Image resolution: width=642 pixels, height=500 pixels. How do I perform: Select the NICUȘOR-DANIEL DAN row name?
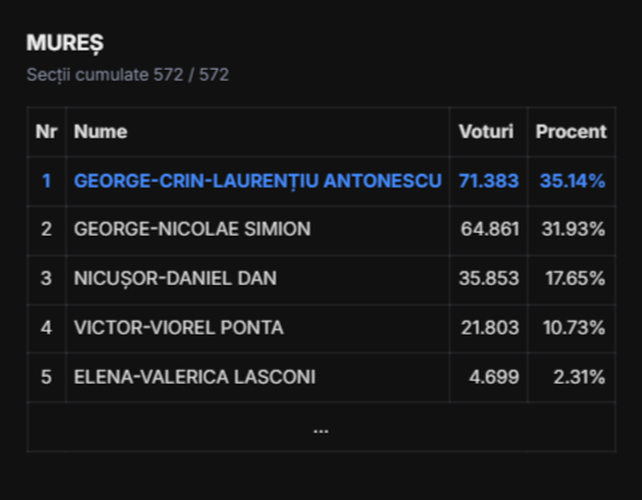click(175, 279)
